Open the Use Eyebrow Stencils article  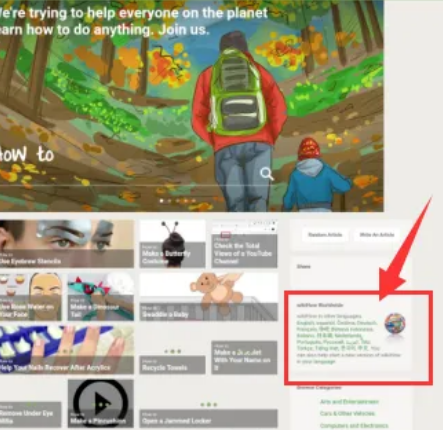tap(67, 244)
